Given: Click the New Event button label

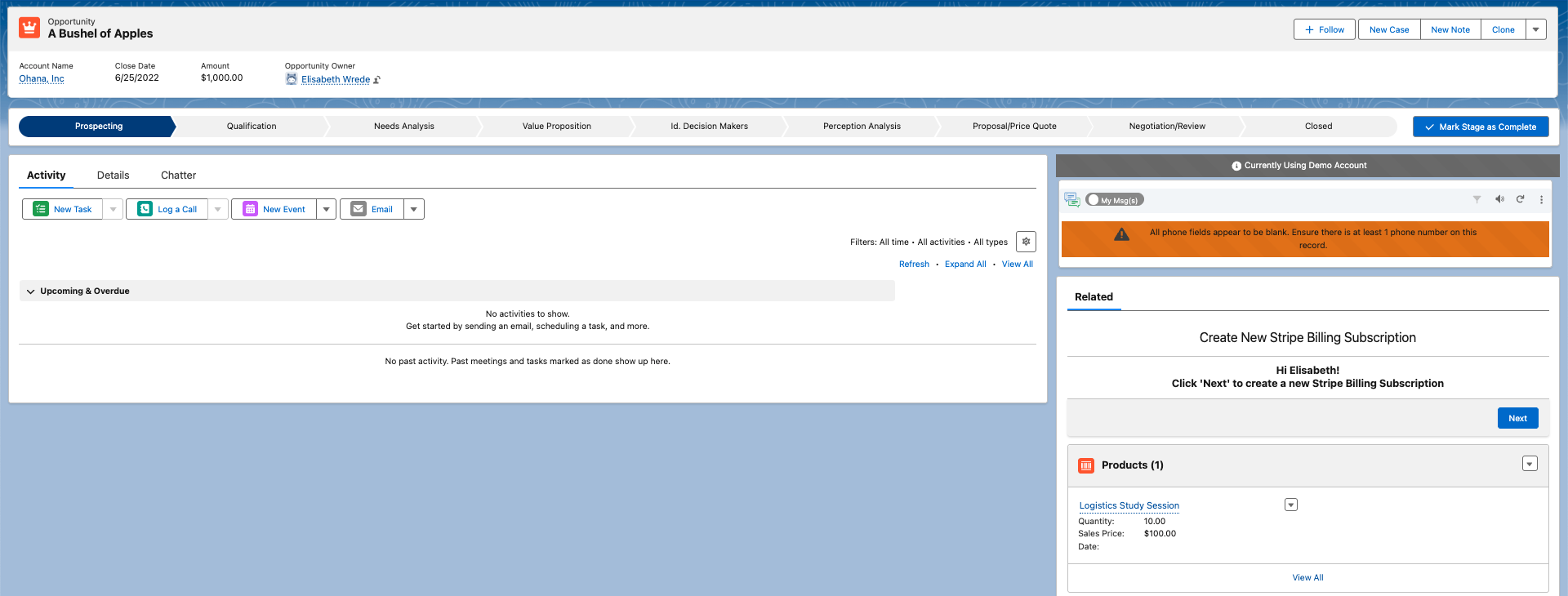Looking at the screenshot, I should click(x=284, y=210).
